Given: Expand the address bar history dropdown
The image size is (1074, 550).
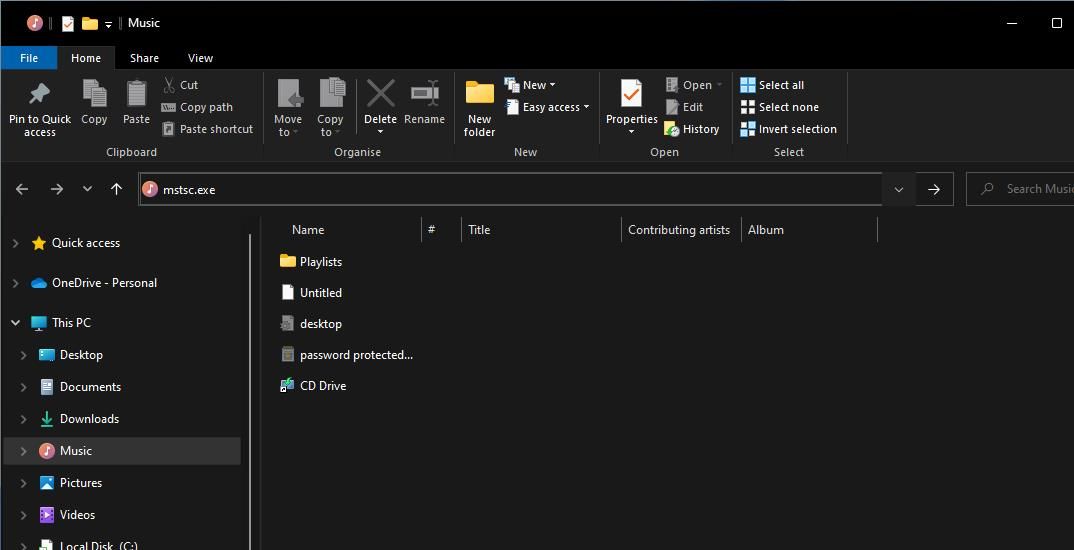Looking at the screenshot, I should [898, 189].
